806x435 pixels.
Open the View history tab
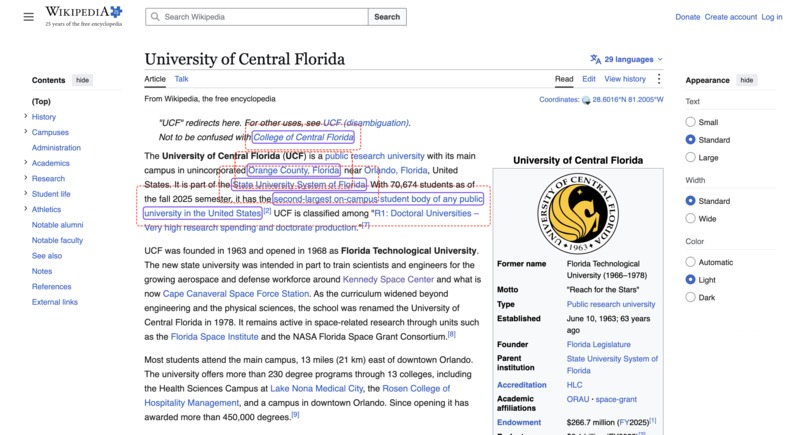tap(625, 79)
